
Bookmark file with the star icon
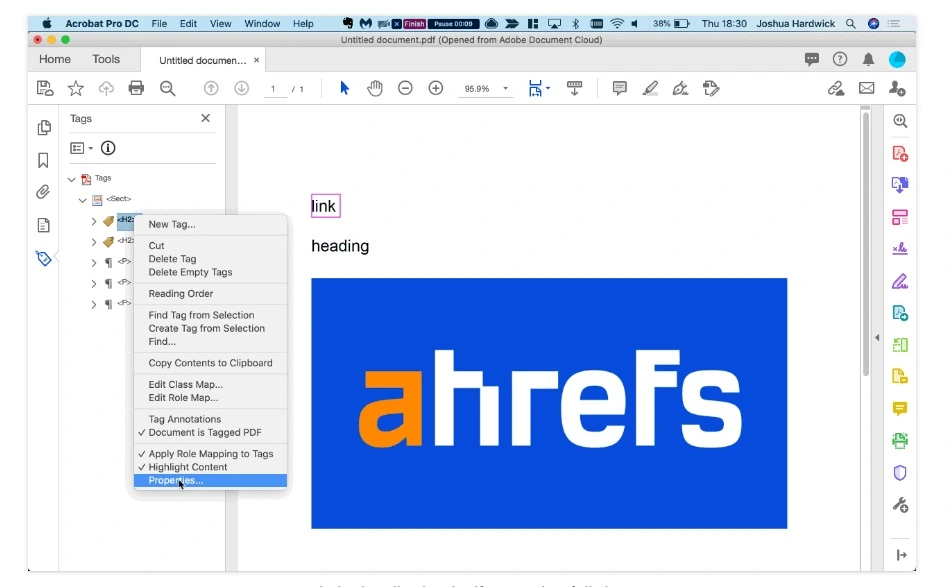pos(76,88)
